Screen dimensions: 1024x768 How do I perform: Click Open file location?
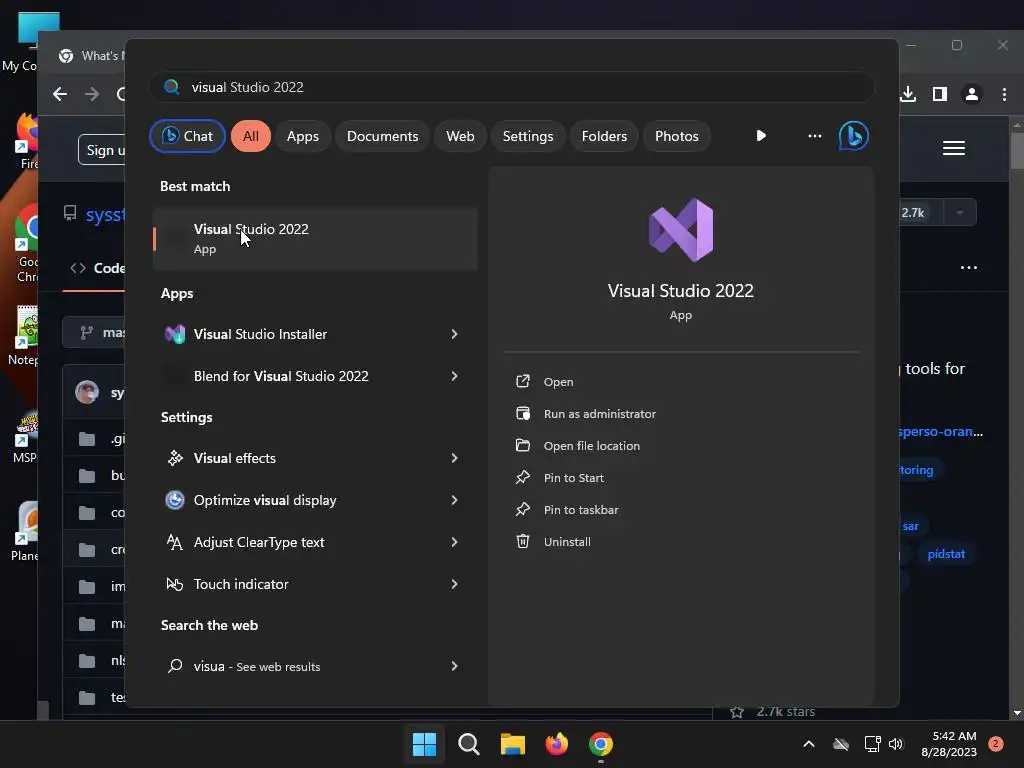(592, 446)
